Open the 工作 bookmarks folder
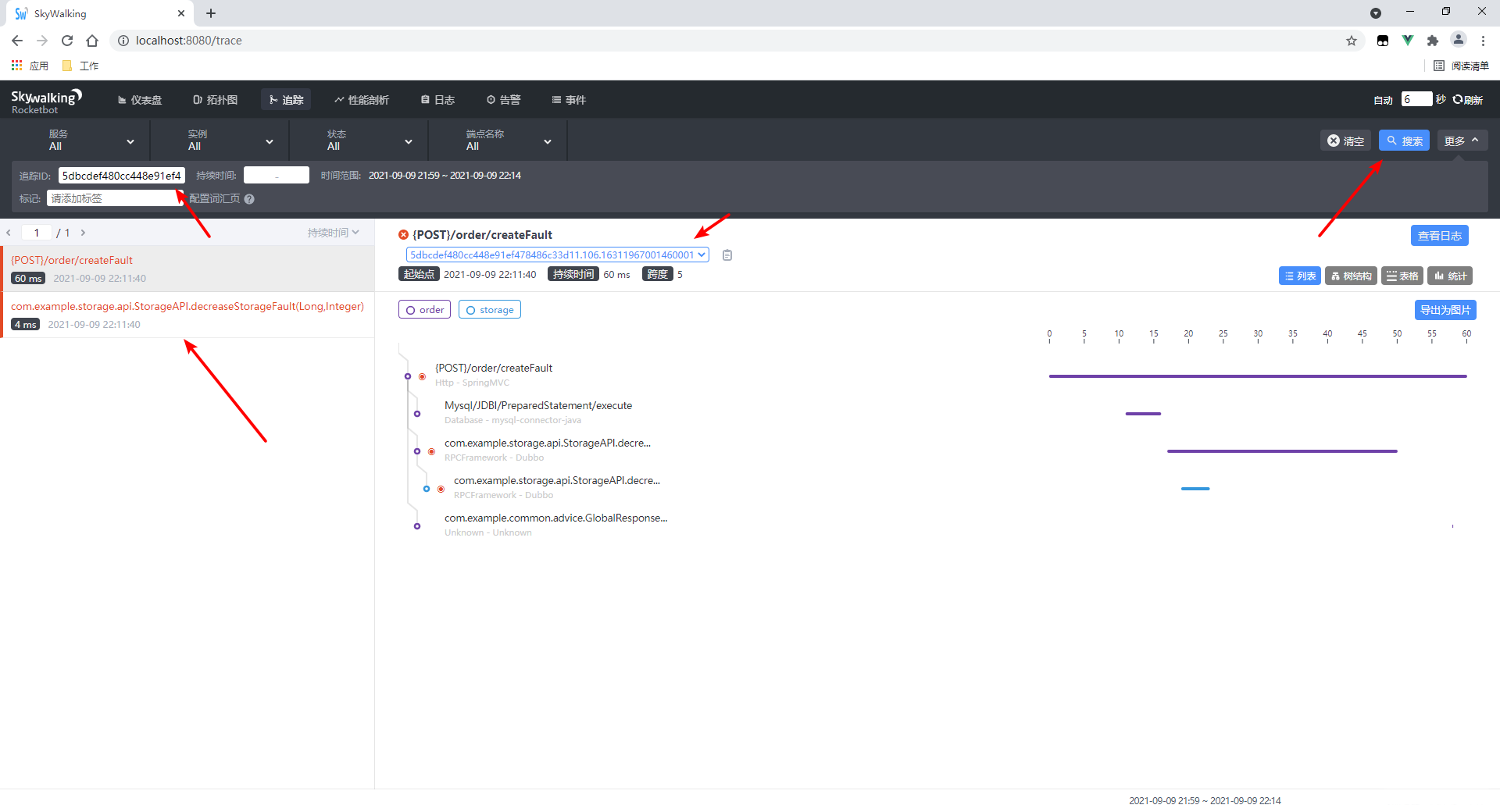Viewport: 1500px width, 812px height. (x=80, y=66)
